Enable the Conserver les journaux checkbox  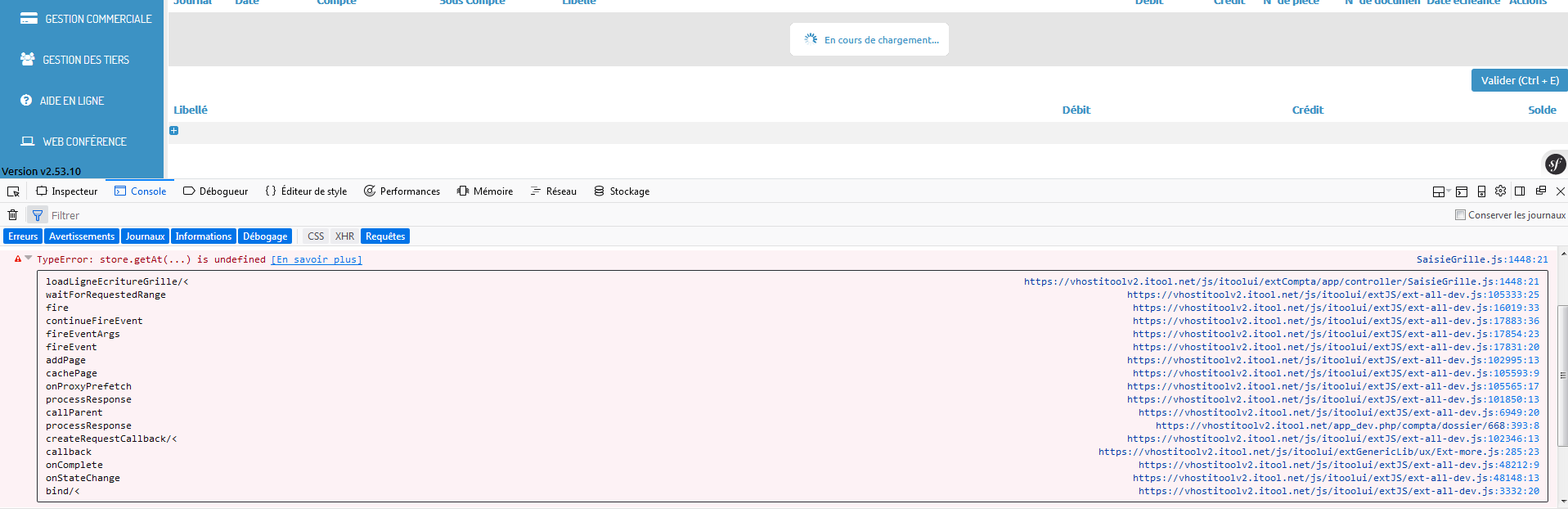[x=1460, y=215]
